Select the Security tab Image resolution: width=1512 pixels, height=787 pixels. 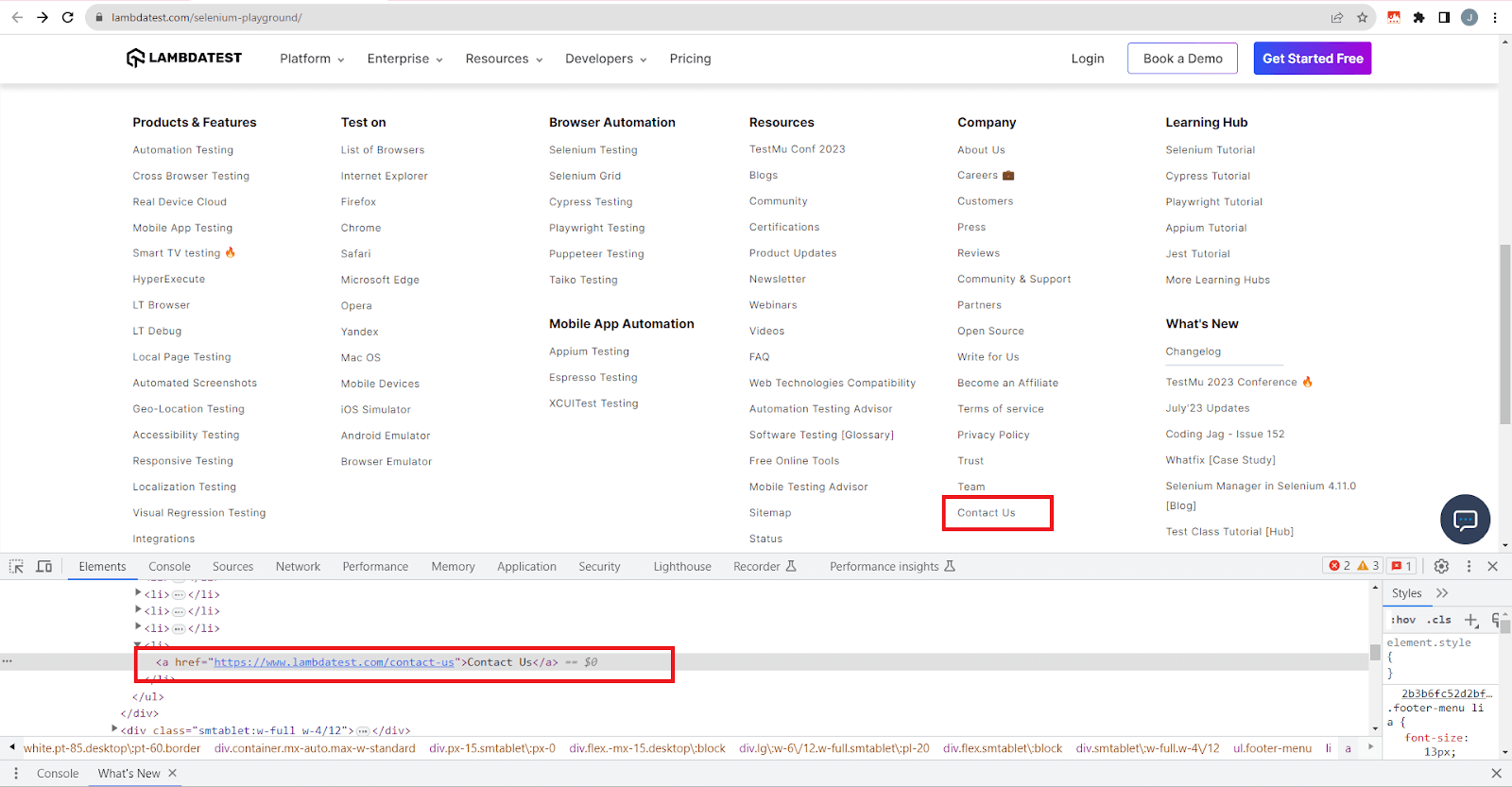click(x=599, y=567)
